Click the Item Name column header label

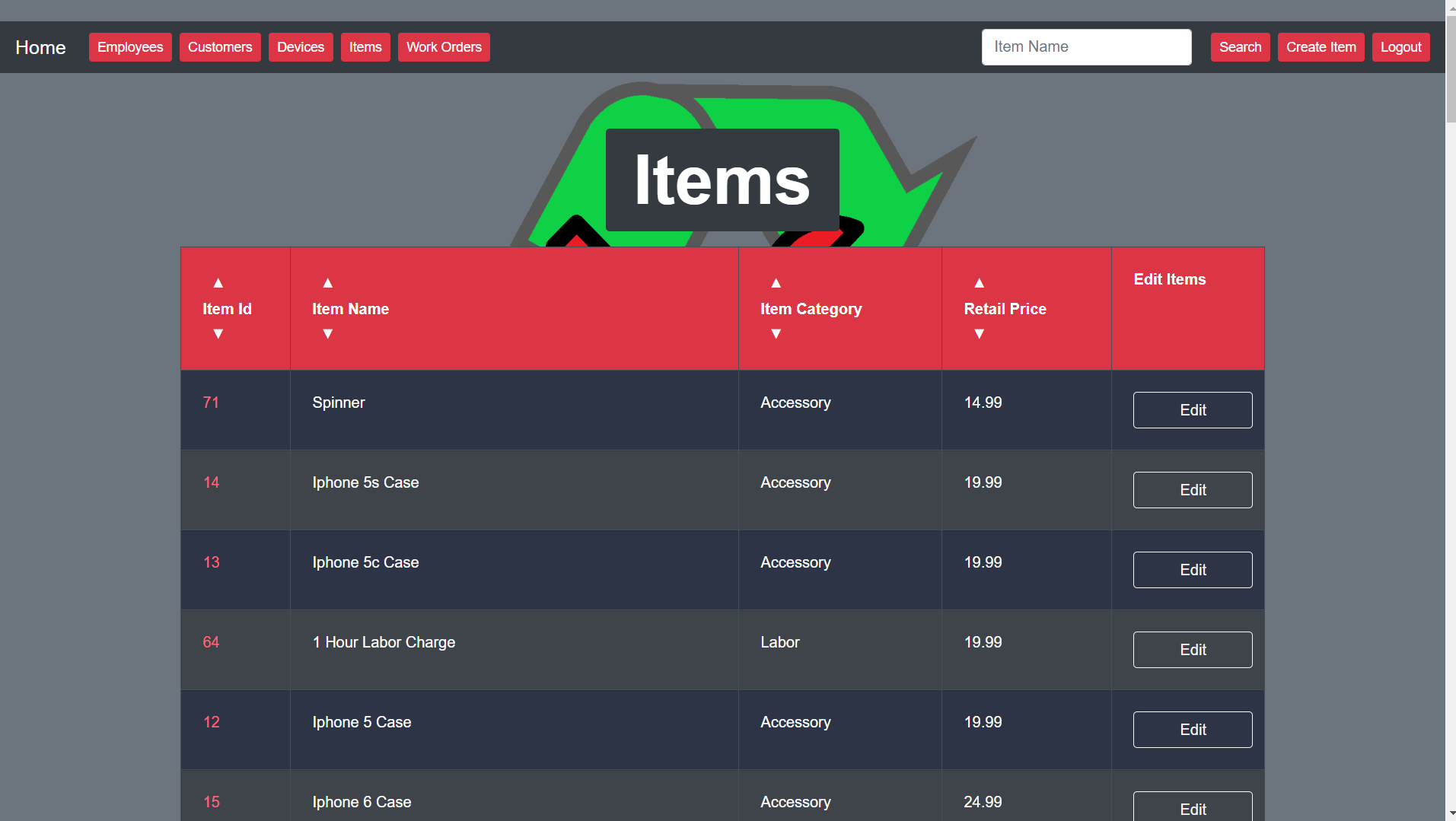click(350, 309)
